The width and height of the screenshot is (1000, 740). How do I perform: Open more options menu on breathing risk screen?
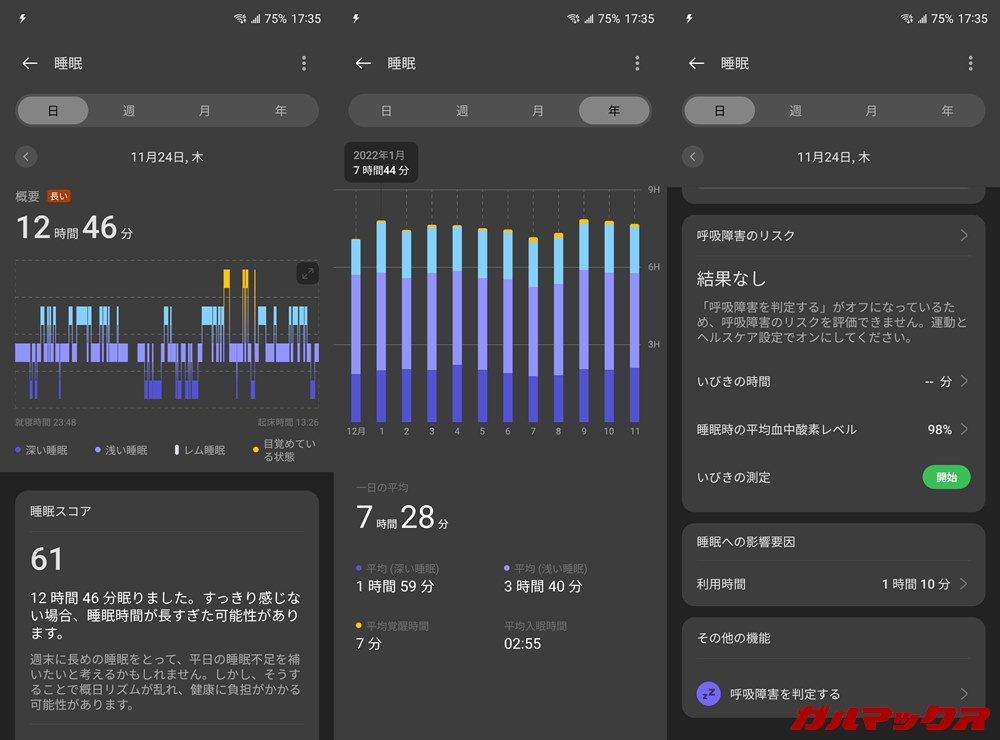point(969,63)
